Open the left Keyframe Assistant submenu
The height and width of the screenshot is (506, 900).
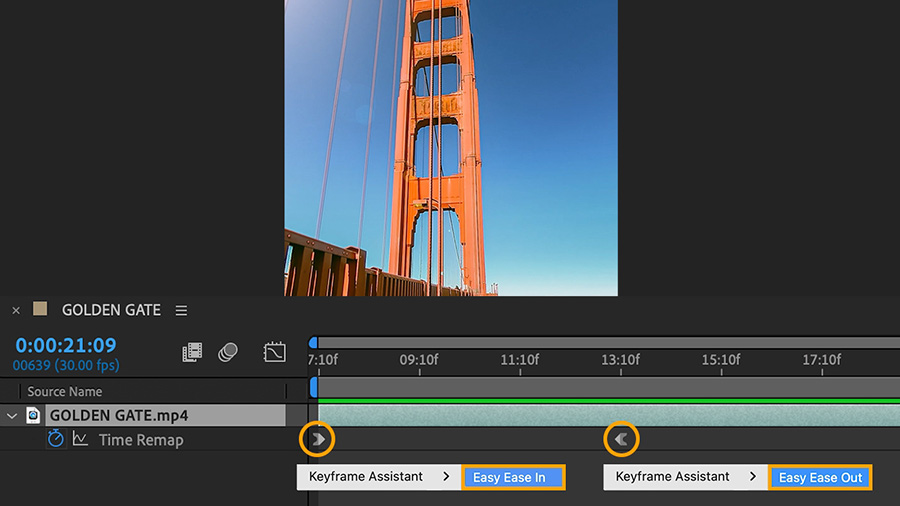379,477
